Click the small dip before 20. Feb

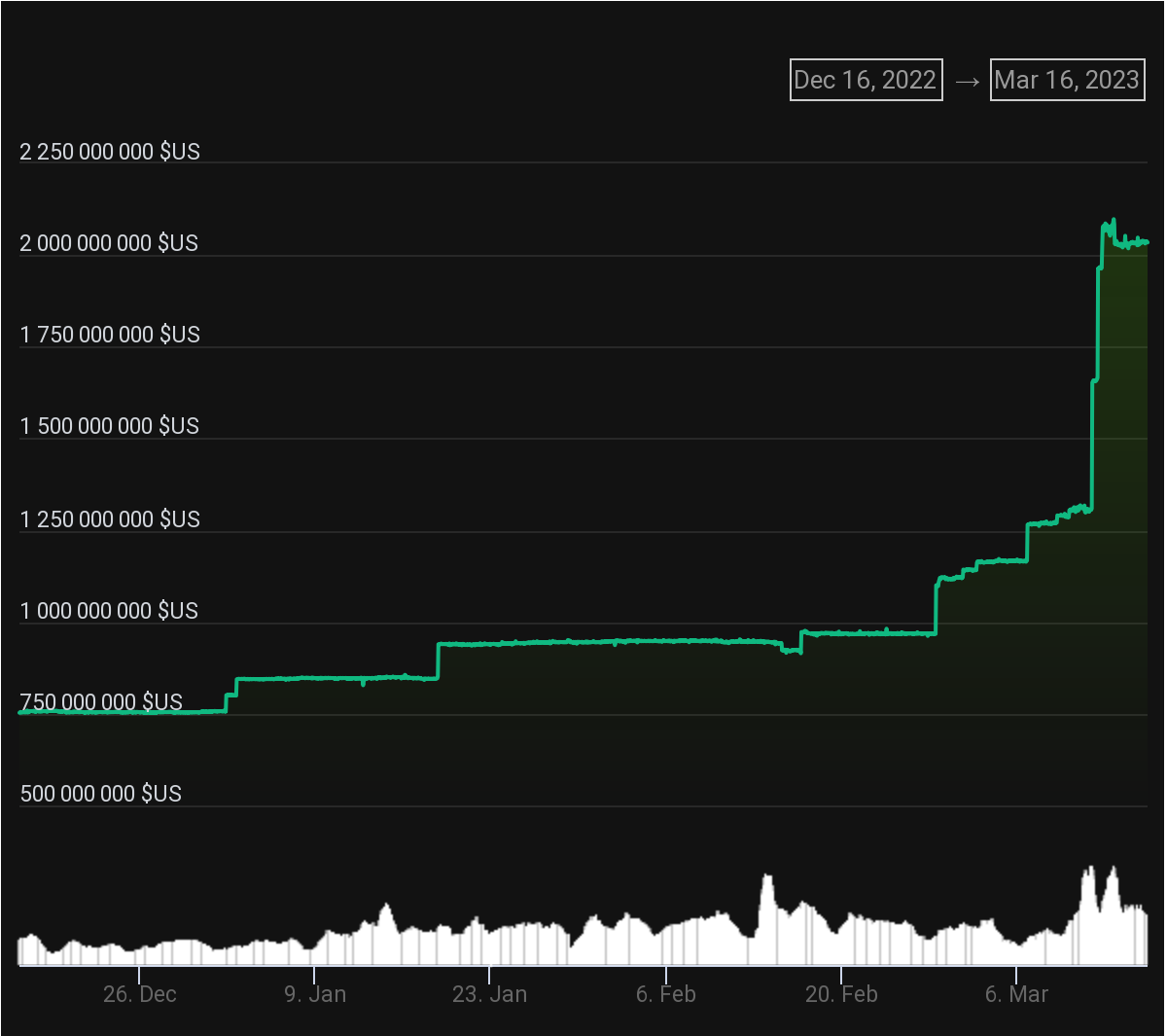[x=792, y=652]
